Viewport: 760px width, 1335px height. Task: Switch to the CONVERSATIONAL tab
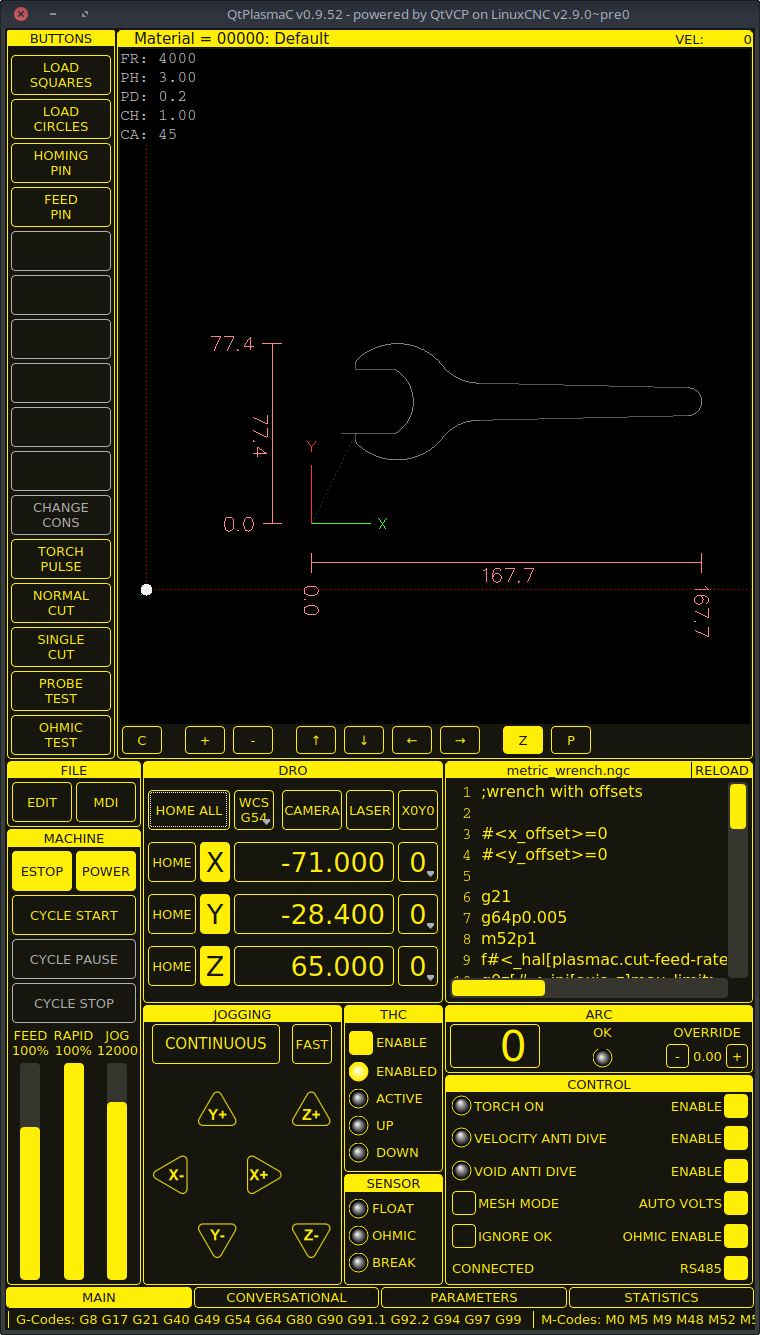point(286,1297)
